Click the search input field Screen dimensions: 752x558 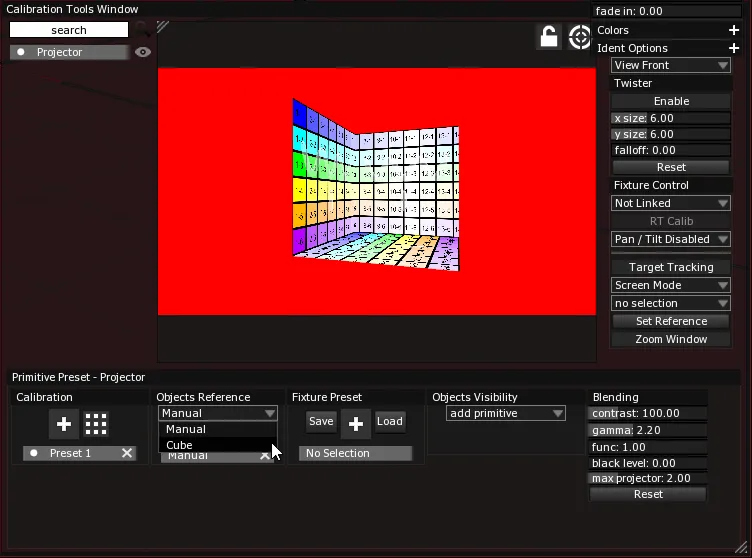pos(69,30)
